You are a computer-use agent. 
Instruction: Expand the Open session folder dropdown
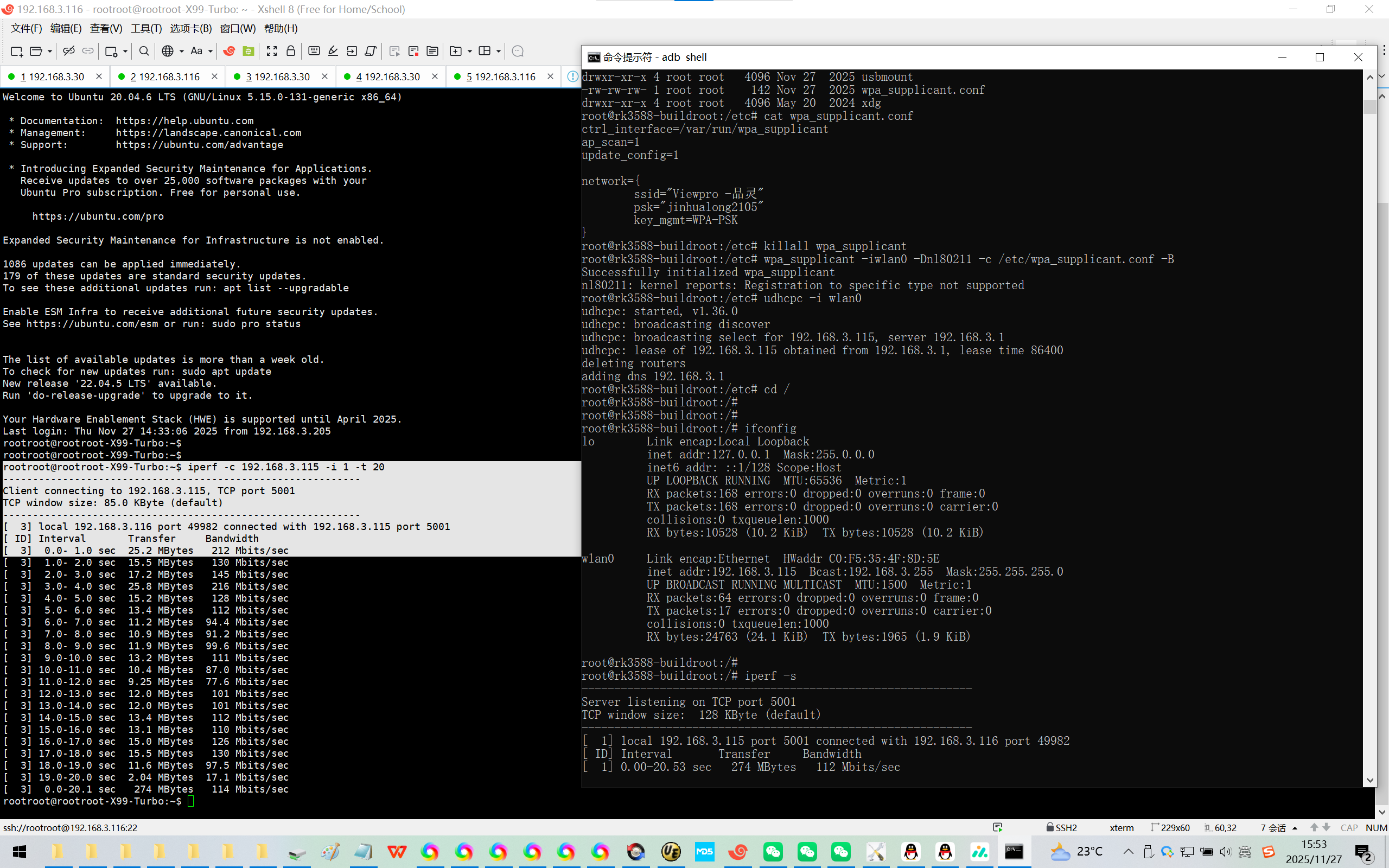coord(50,51)
